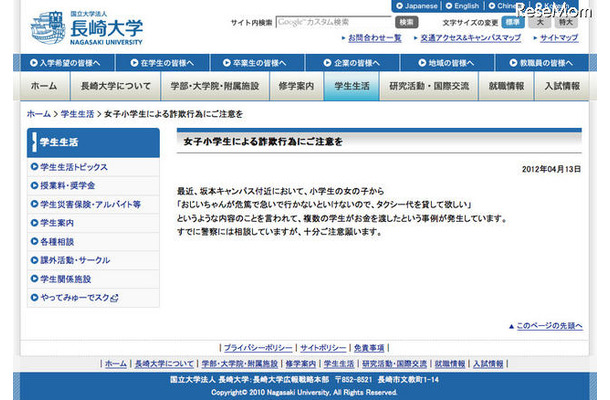This screenshot has height=400, width=610.
Task: Click the 検索 search button
Action: pyautogui.click(x=407, y=22)
